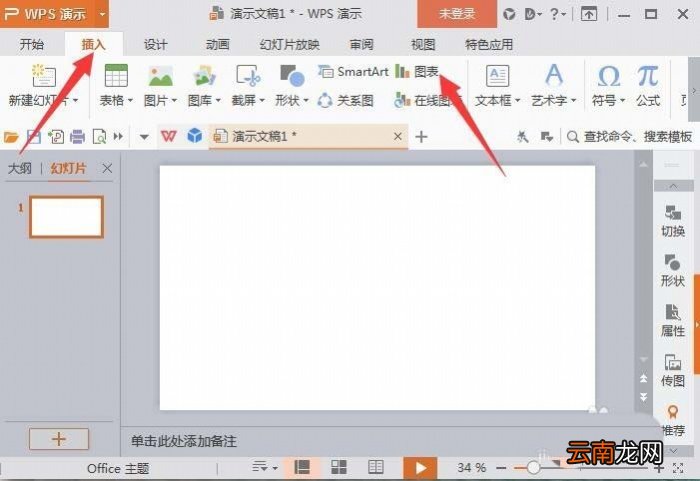Switch to normal view in status bar
This screenshot has height=481, width=700.
click(303, 468)
